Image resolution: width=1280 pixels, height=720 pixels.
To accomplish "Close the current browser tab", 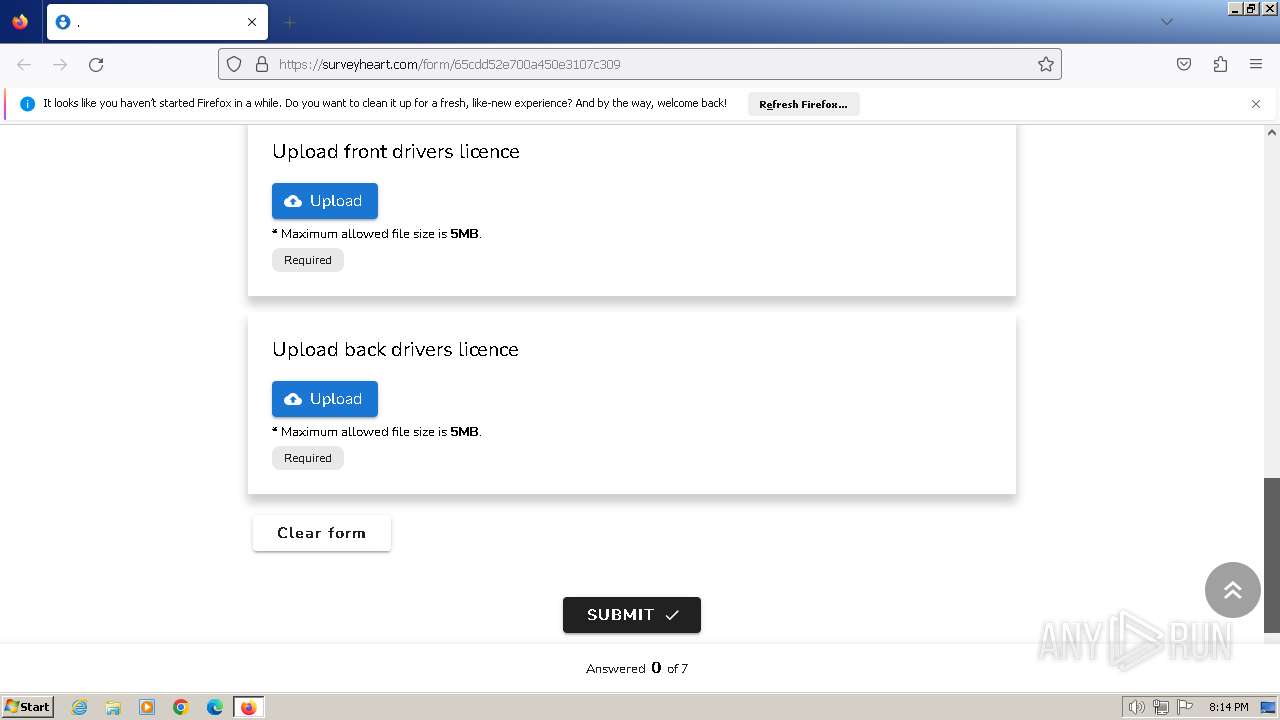I will click(252, 22).
